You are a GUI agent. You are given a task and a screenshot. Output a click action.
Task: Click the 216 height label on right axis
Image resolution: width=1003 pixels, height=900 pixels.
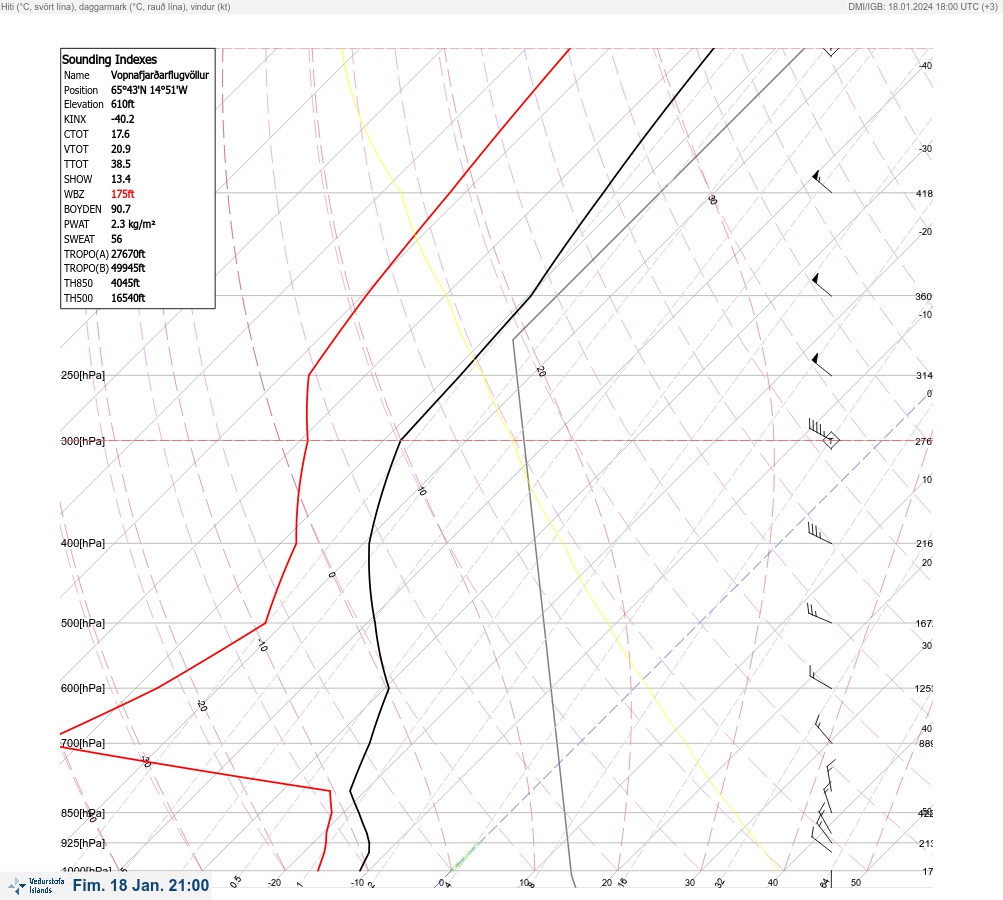924,544
